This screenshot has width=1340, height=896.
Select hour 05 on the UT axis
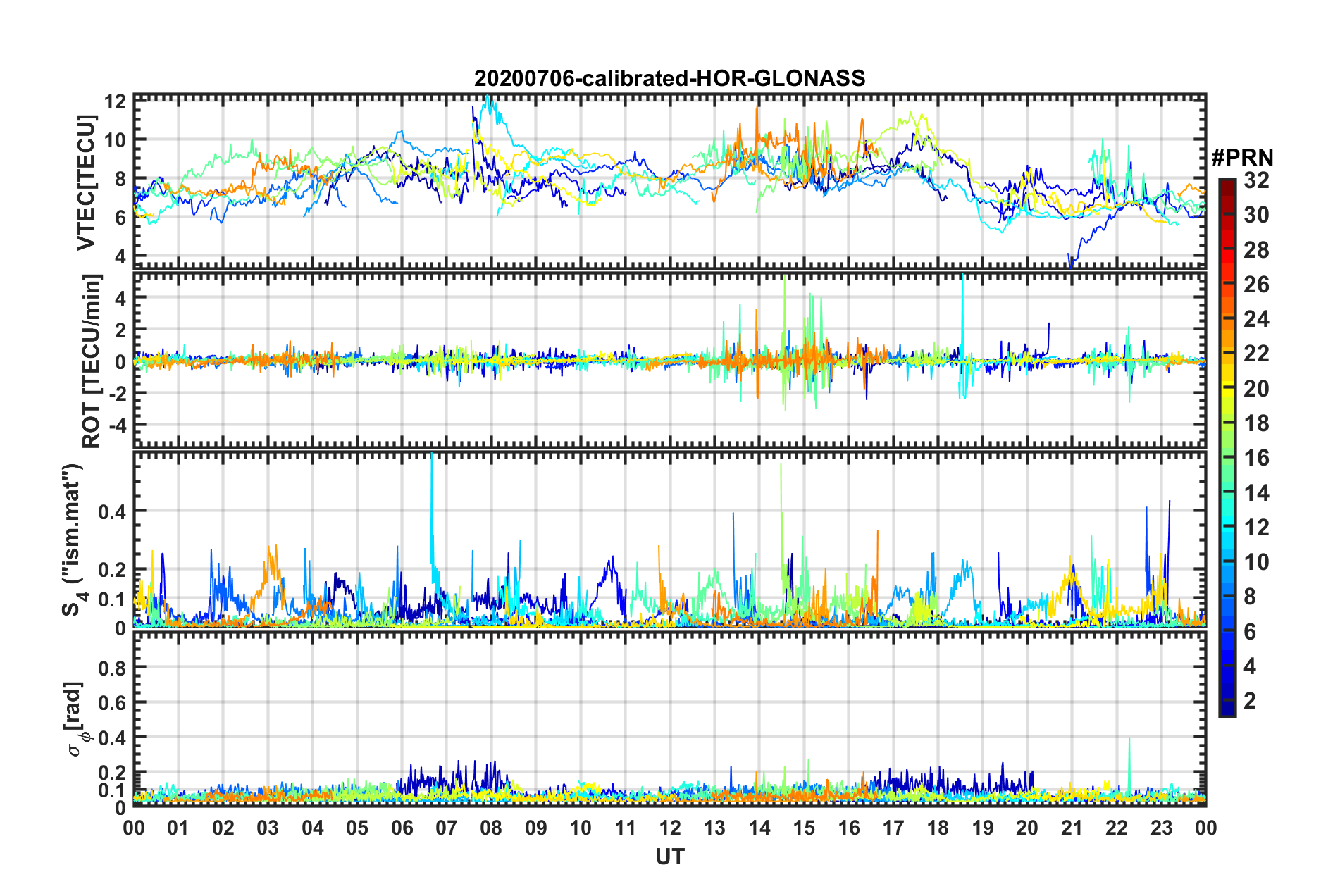[x=357, y=828]
